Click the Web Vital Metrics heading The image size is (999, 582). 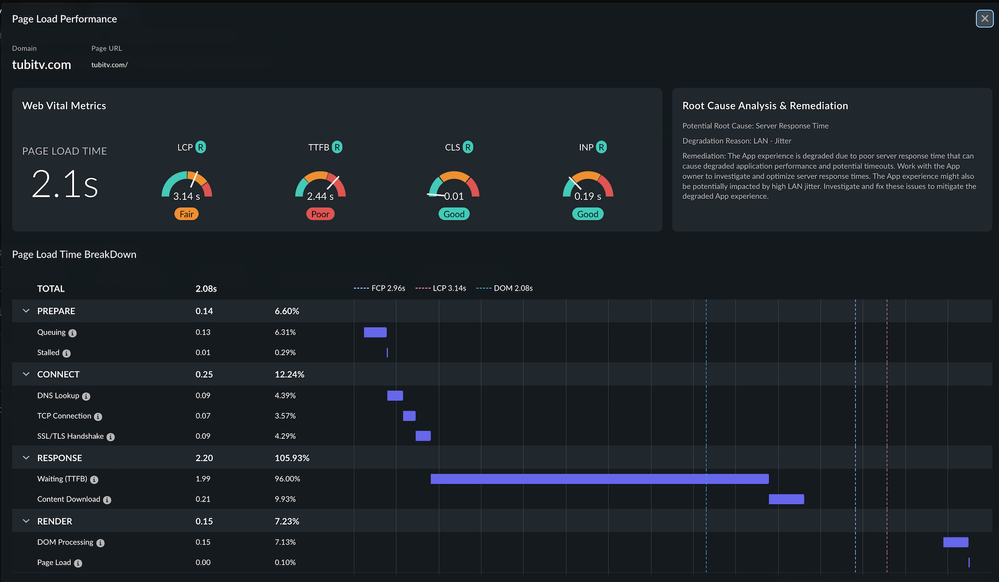(x=64, y=106)
